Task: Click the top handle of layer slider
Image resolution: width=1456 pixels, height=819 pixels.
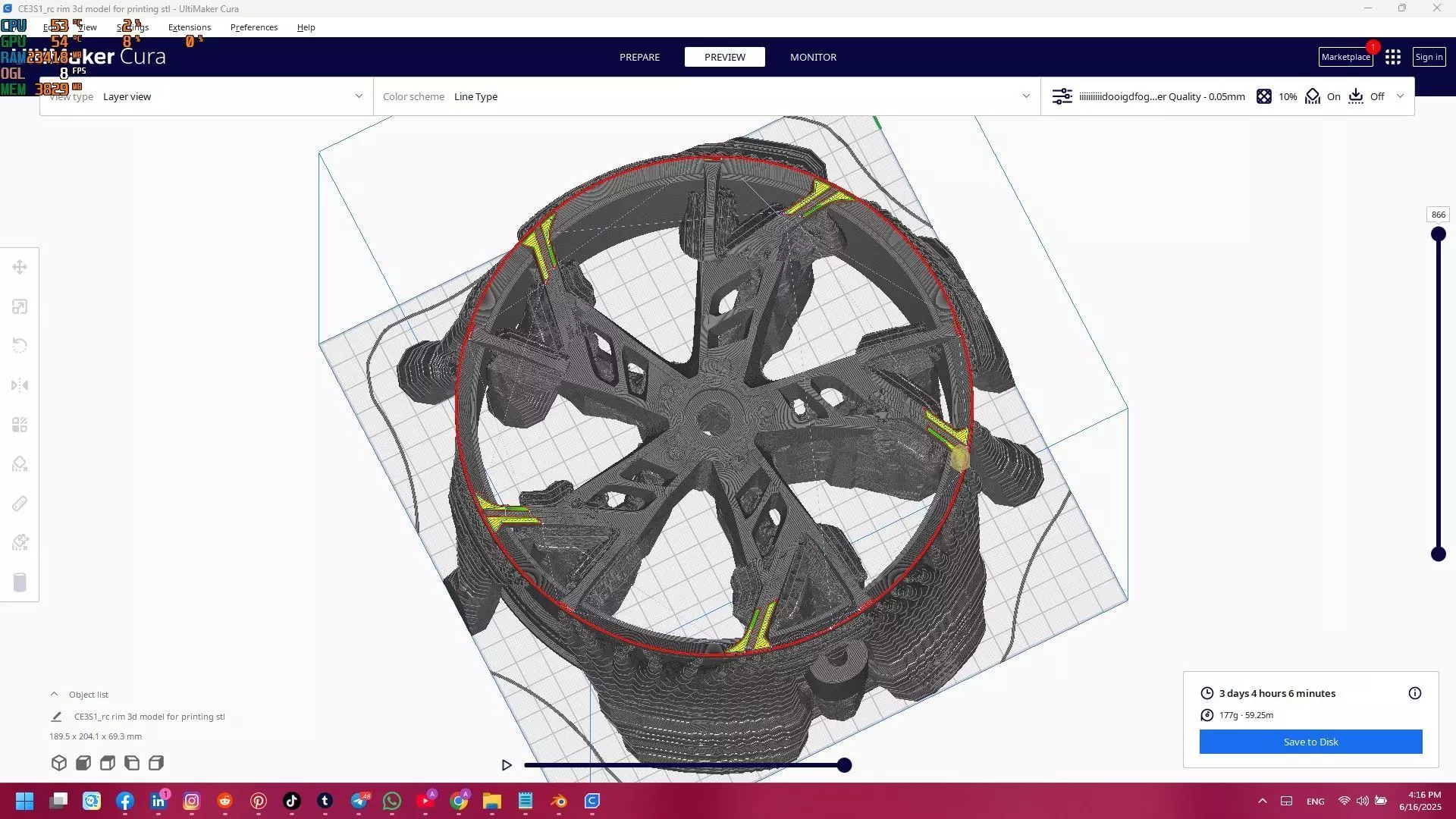Action: 1438,234
